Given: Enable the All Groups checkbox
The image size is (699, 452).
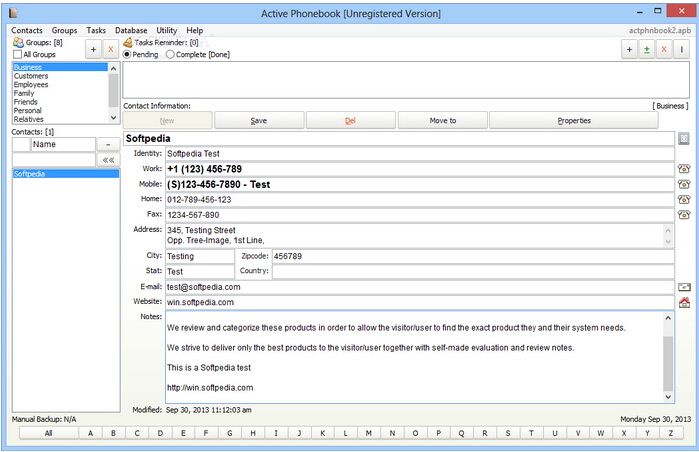Looking at the screenshot, I should click(19, 54).
